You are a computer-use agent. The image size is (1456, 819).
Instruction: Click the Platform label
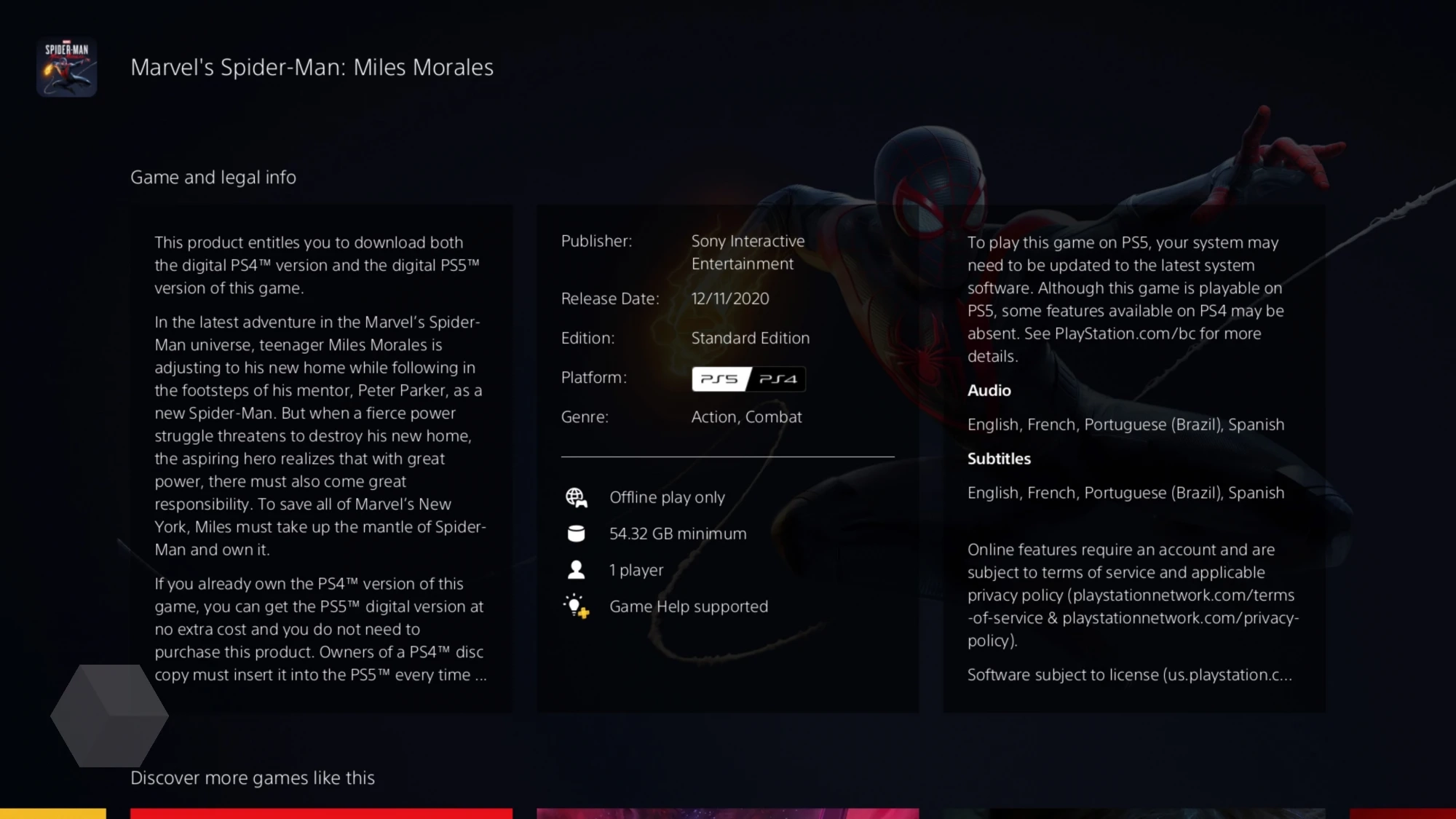click(593, 377)
